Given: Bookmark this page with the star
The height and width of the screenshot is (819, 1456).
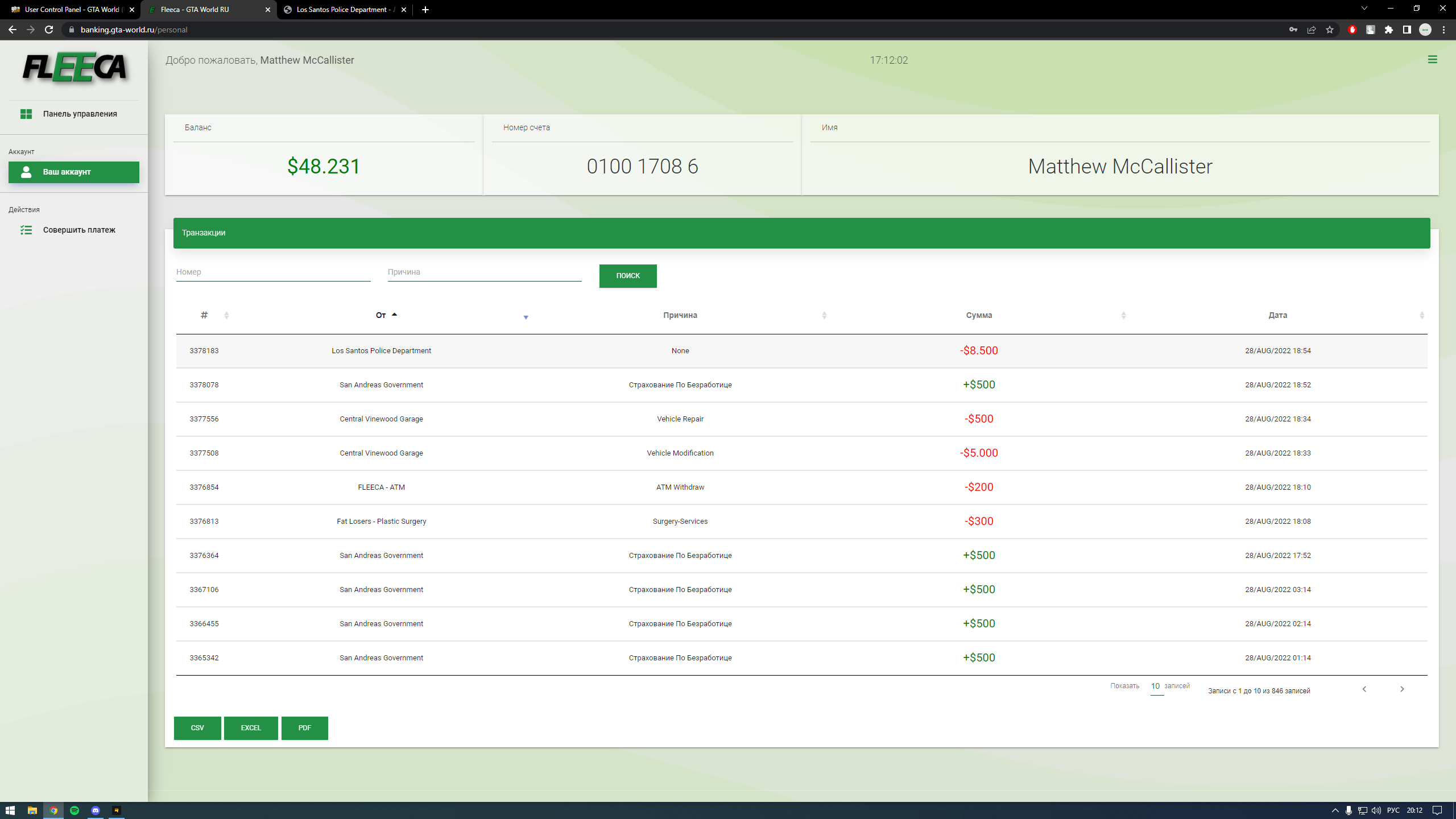Looking at the screenshot, I should click(x=1330, y=30).
